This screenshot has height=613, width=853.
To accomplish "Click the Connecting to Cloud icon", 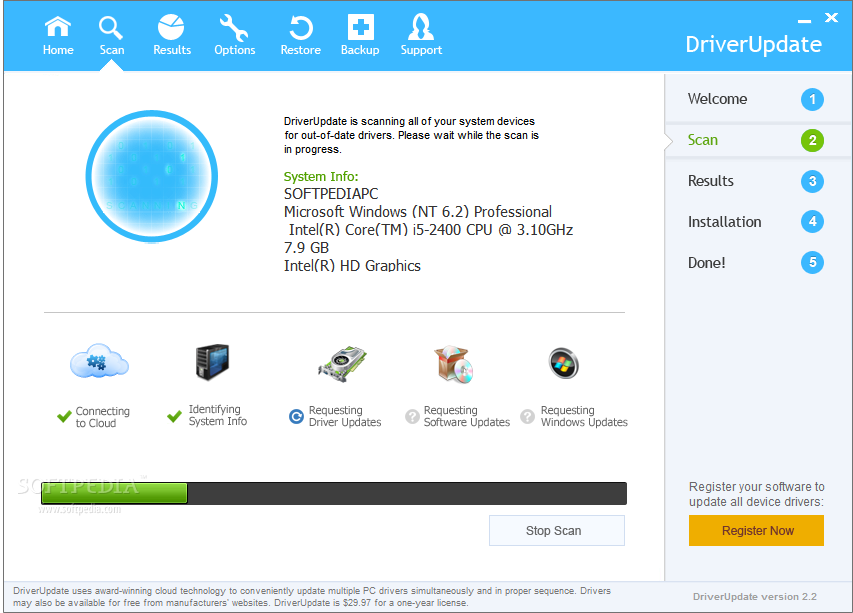I will pyautogui.click(x=99, y=361).
